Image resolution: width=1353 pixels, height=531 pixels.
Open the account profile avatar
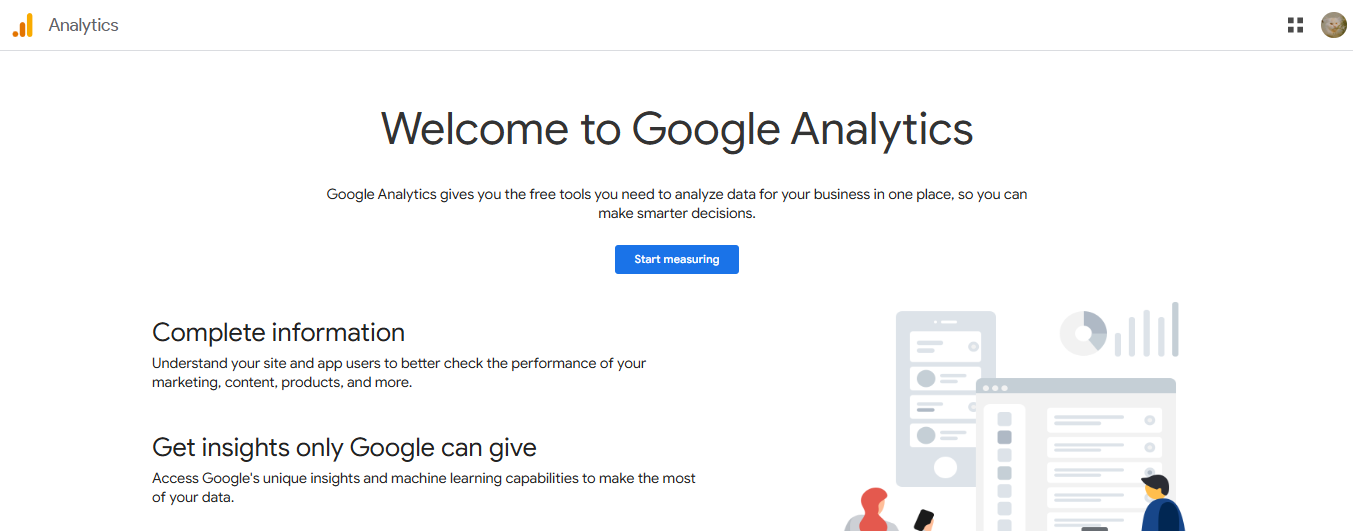pos(1333,25)
